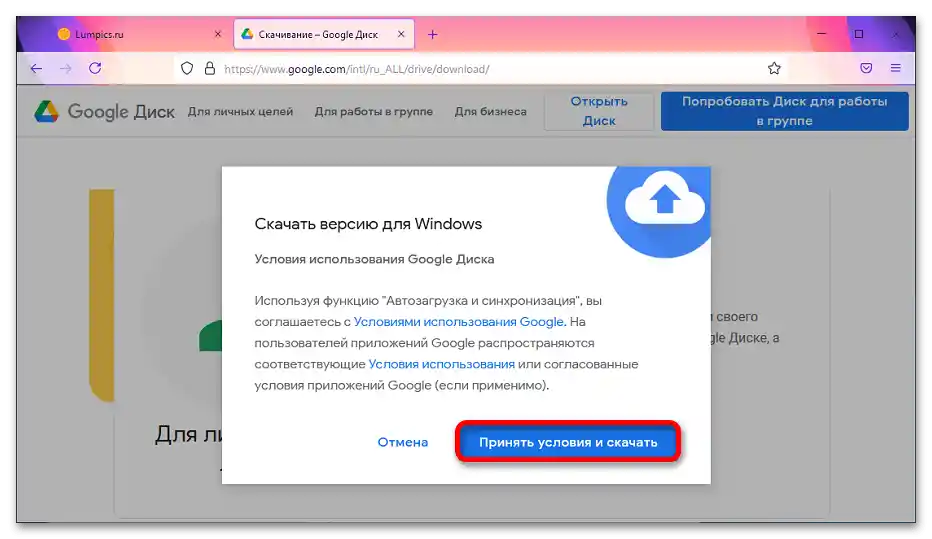Open the Firefox hamburger menu
Image resolution: width=932 pixels, height=539 pixels.
point(895,68)
